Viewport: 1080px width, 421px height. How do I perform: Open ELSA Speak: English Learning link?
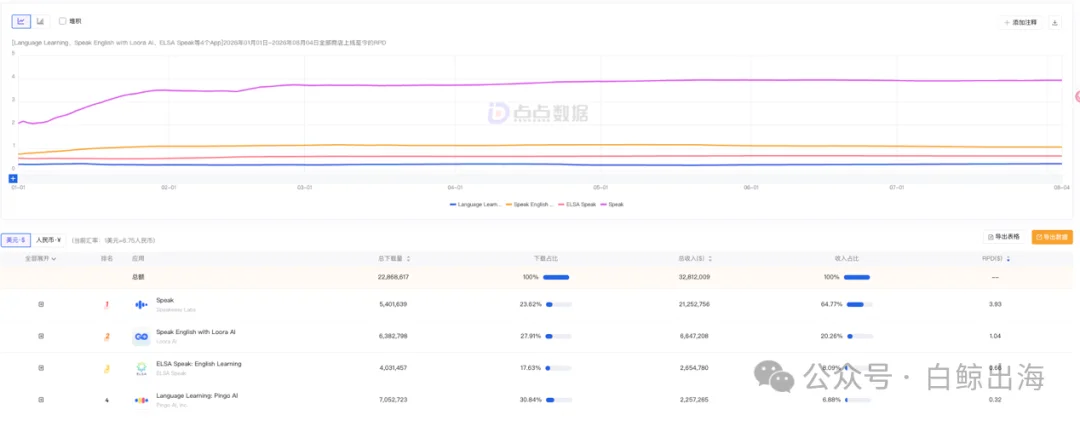click(x=199, y=364)
